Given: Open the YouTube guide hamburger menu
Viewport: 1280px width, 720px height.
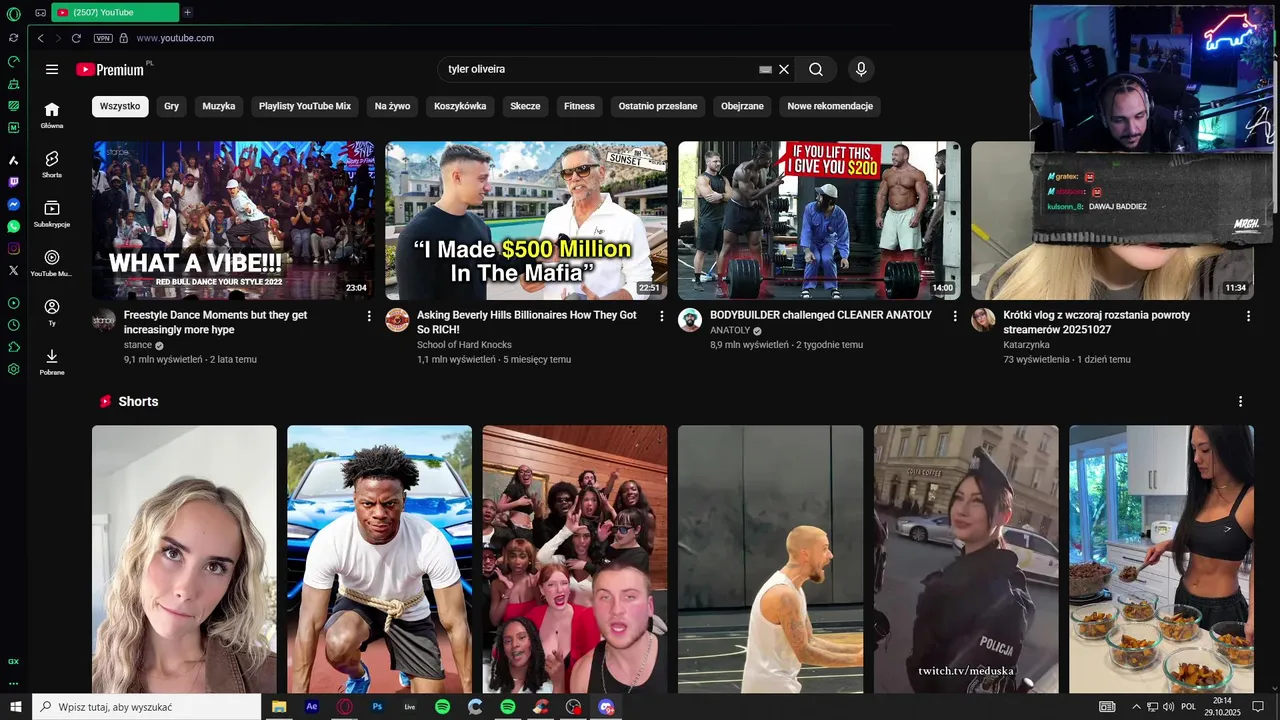Looking at the screenshot, I should pos(52,69).
